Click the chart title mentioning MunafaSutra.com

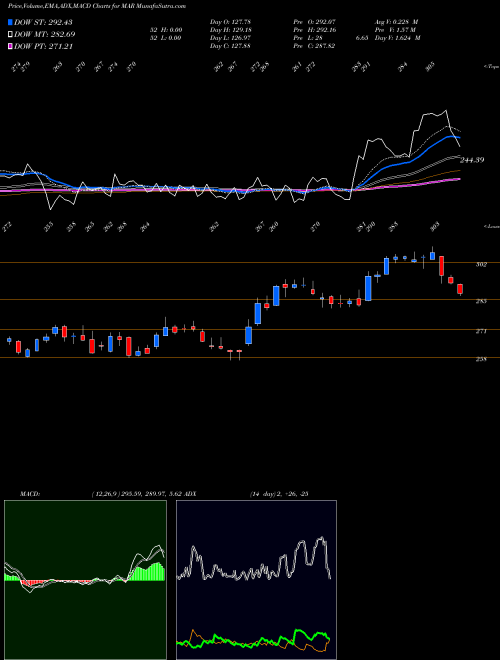(97, 6)
